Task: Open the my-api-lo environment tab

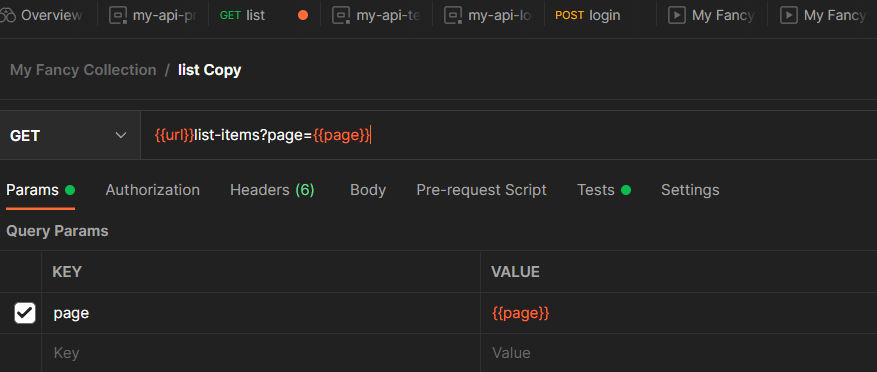Action: pyautogui.click(x=488, y=16)
